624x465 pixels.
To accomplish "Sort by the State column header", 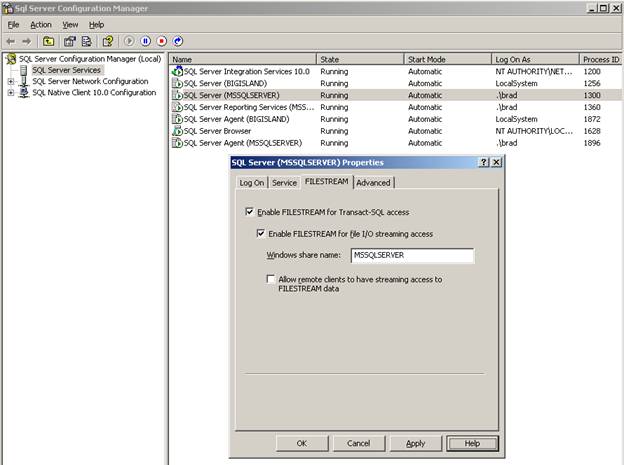I will click(x=360, y=59).
